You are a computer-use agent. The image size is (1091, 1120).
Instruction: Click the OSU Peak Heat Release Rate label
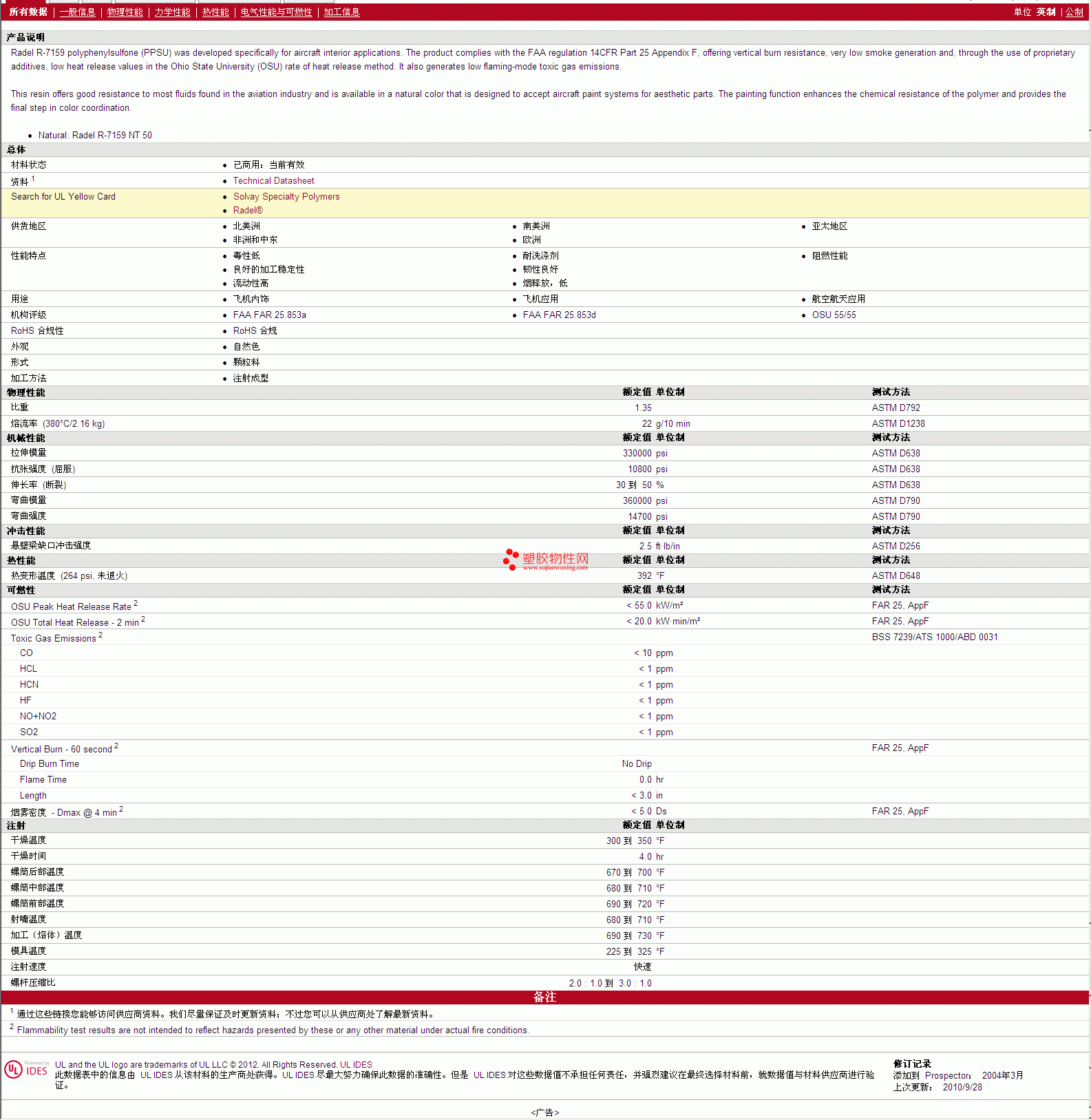coord(71,606)
